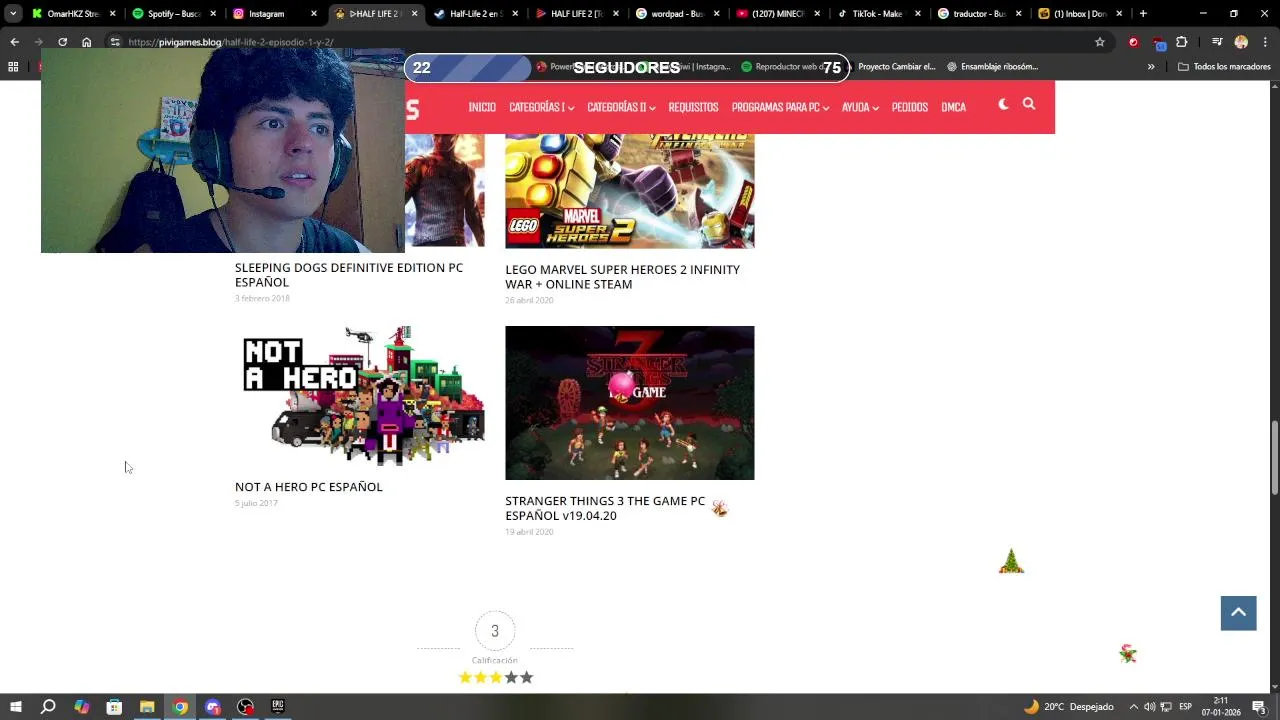Screen dimensions: 1280x720
Task: Open browser extensions puzzle icon
Action: [1182, 42]
